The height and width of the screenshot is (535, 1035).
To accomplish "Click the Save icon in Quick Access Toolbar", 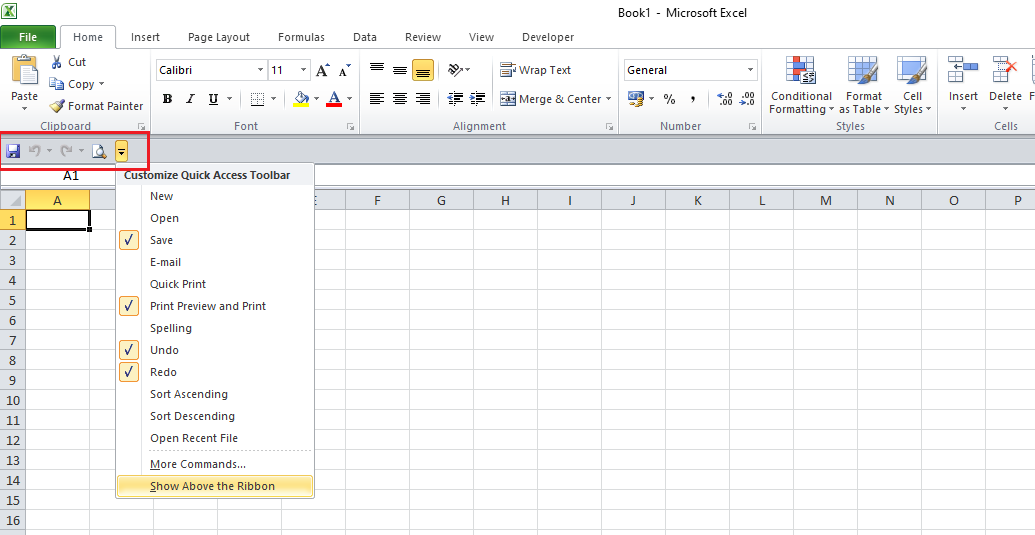I will [x=13, y=152].
